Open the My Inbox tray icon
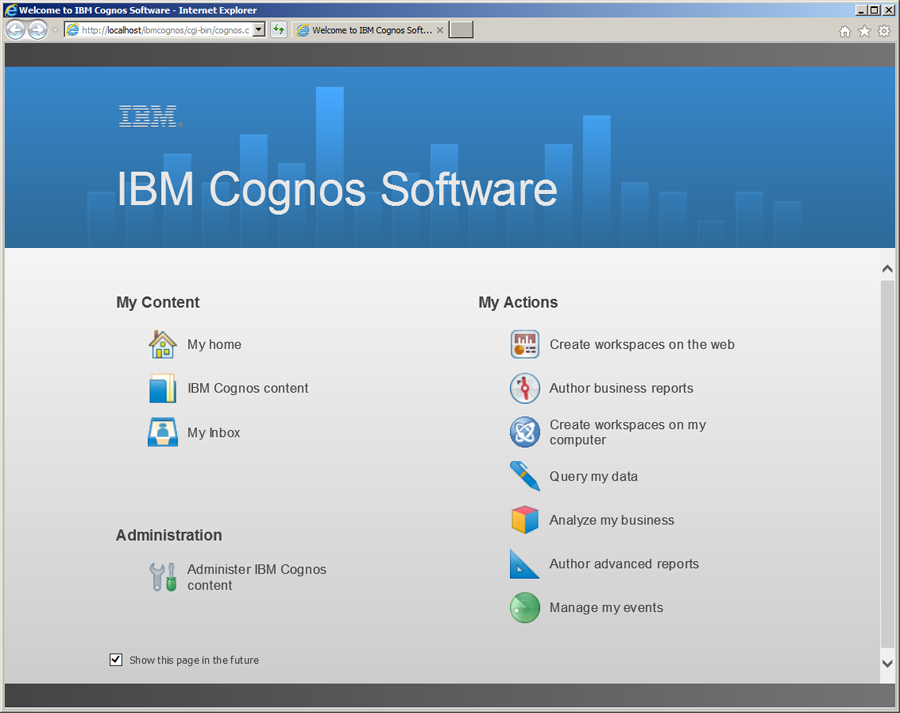Screen dimensions: 900x713 [162, 432]
